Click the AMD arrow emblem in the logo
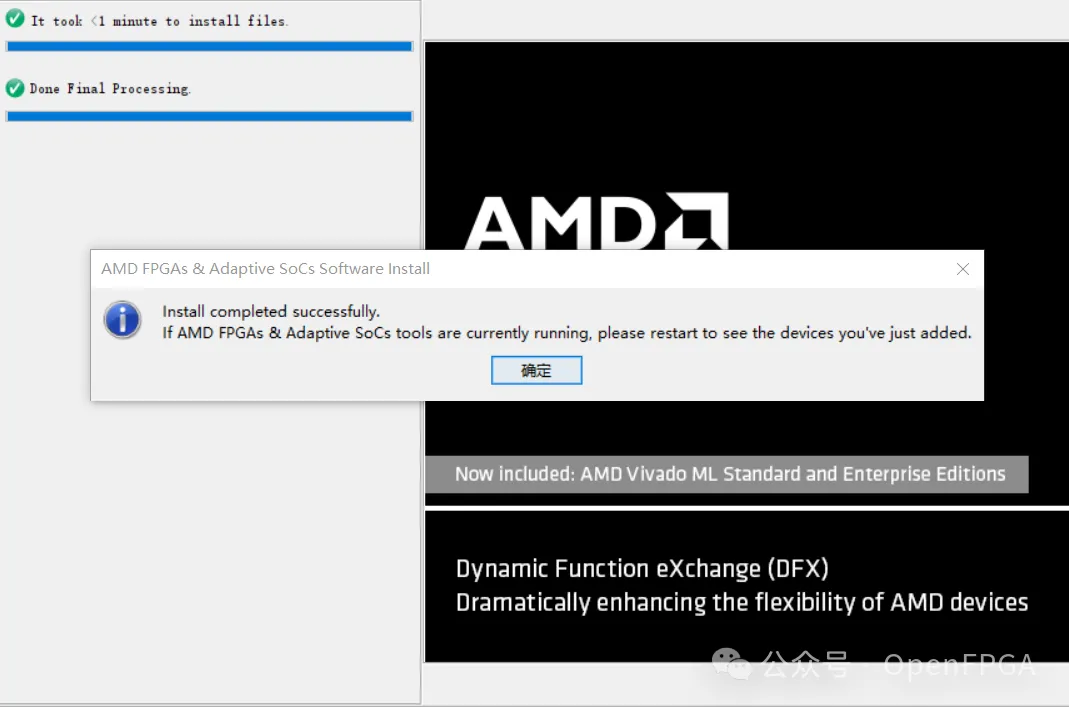1069x707 pixels. [x=699, y=221]
